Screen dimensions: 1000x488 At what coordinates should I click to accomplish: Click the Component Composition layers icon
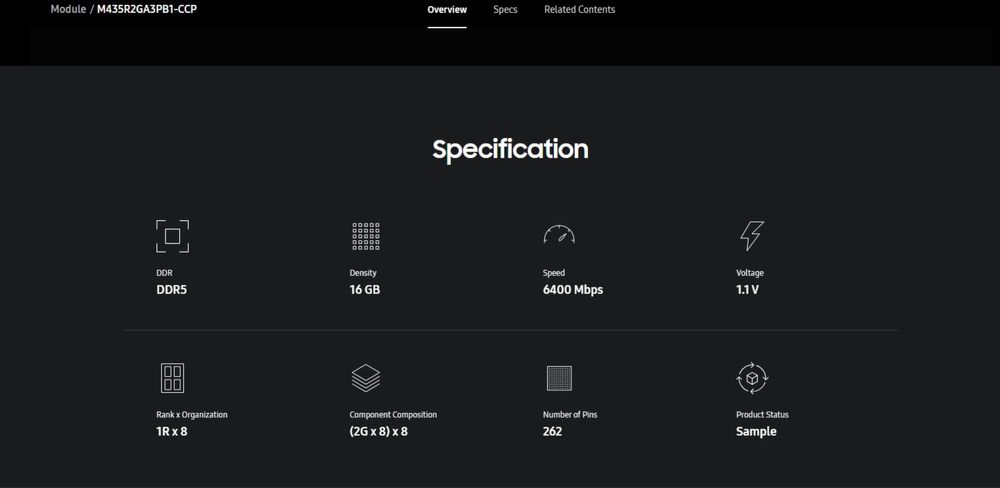(x=365, y=378)
